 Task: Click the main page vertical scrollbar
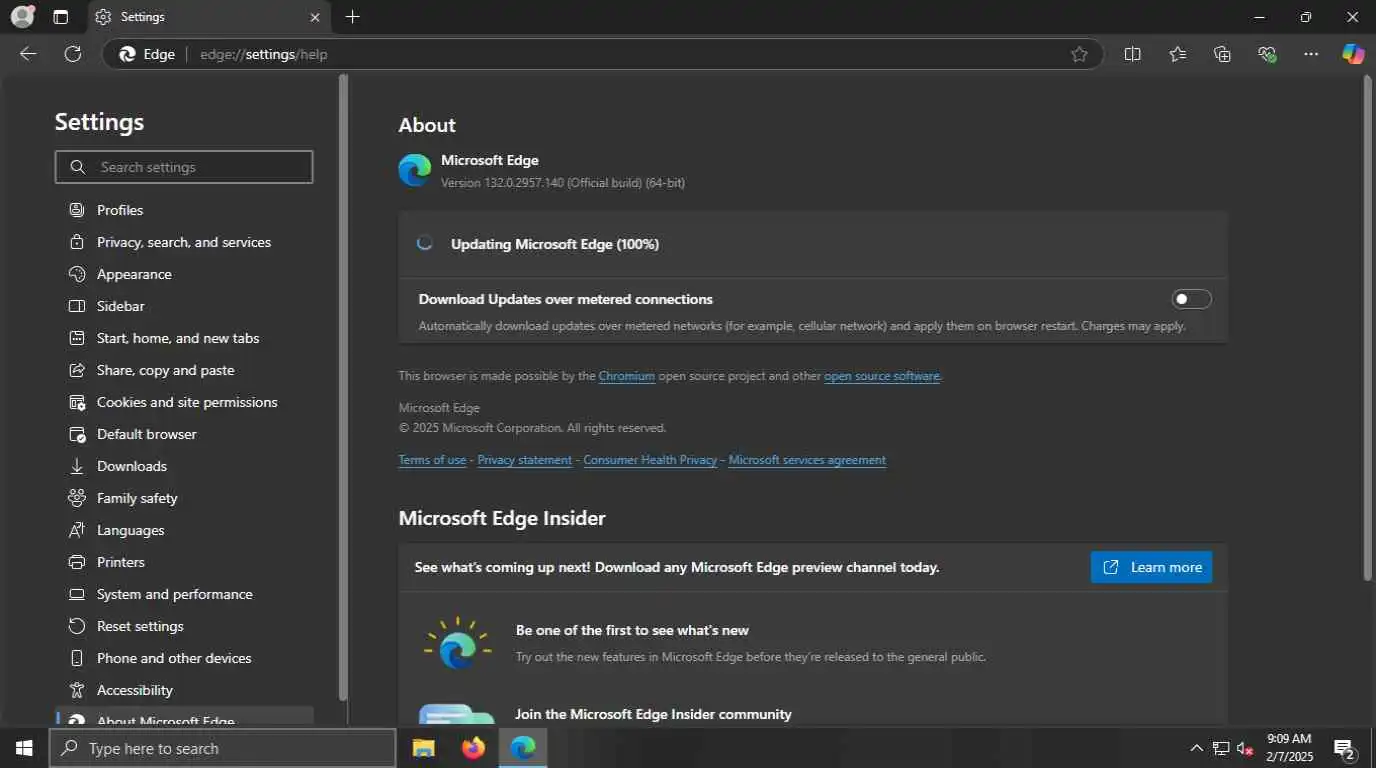coord(1368,328)
